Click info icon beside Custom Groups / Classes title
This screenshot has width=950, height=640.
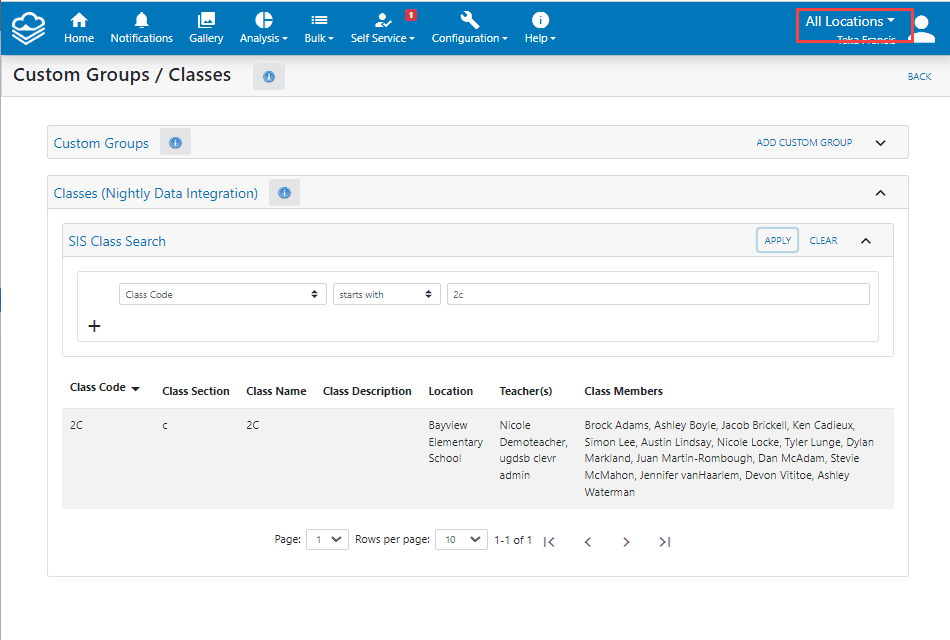[x=269, y=77]
